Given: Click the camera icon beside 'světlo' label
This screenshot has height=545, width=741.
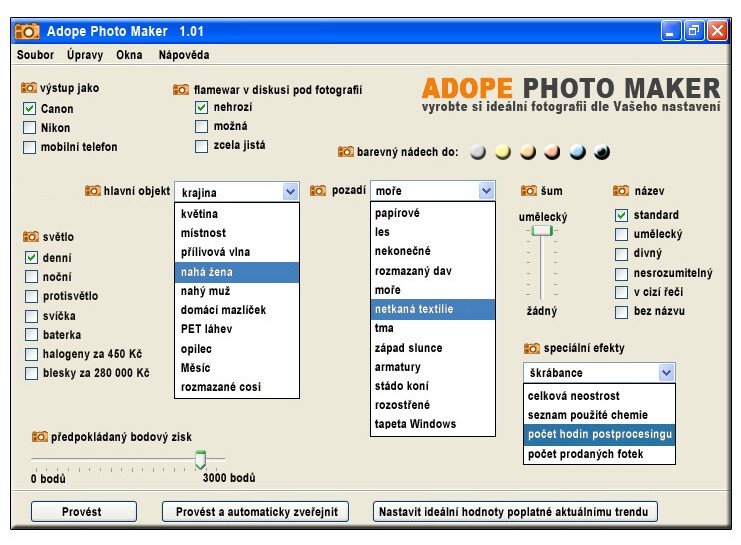Looking at the screenshot, I should click(x=30, y=237).
